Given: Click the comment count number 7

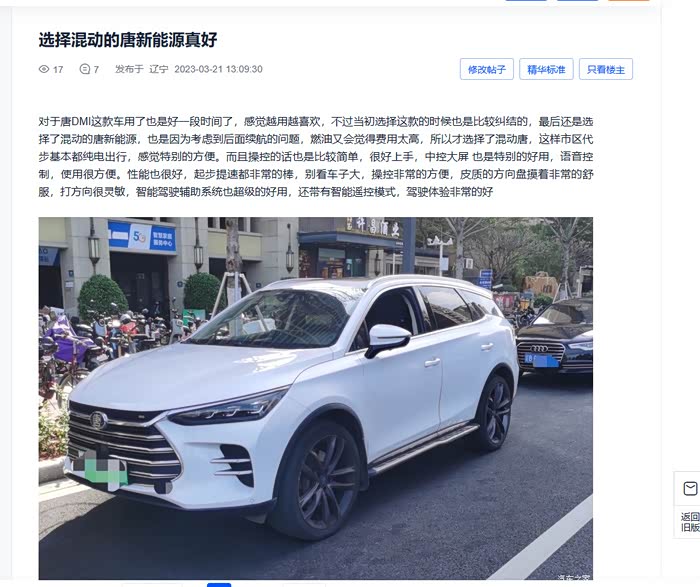Looking at the screenshot, I should (x=96, y=70).
